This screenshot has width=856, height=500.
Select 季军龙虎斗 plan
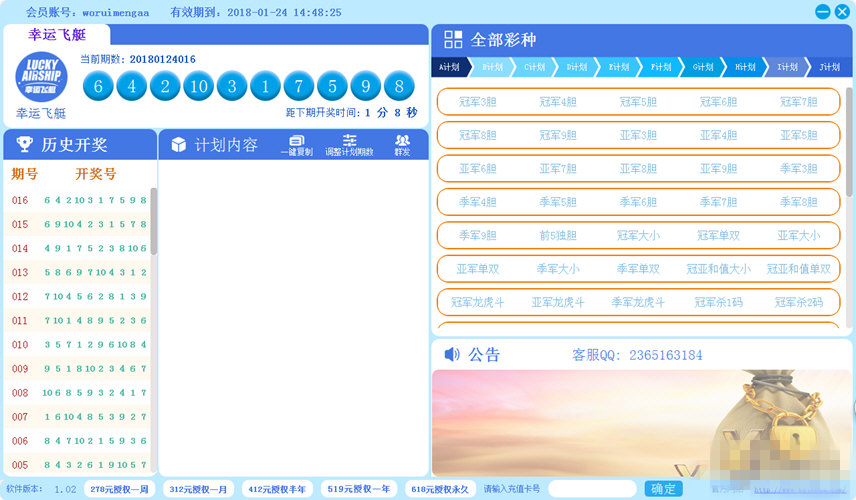click(638, 302)
